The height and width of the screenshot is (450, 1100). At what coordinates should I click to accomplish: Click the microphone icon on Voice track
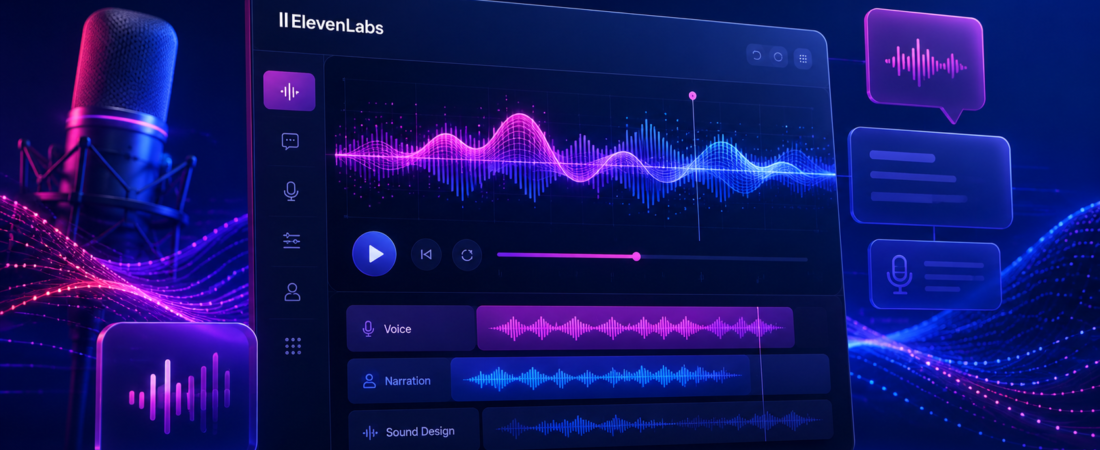368,329
